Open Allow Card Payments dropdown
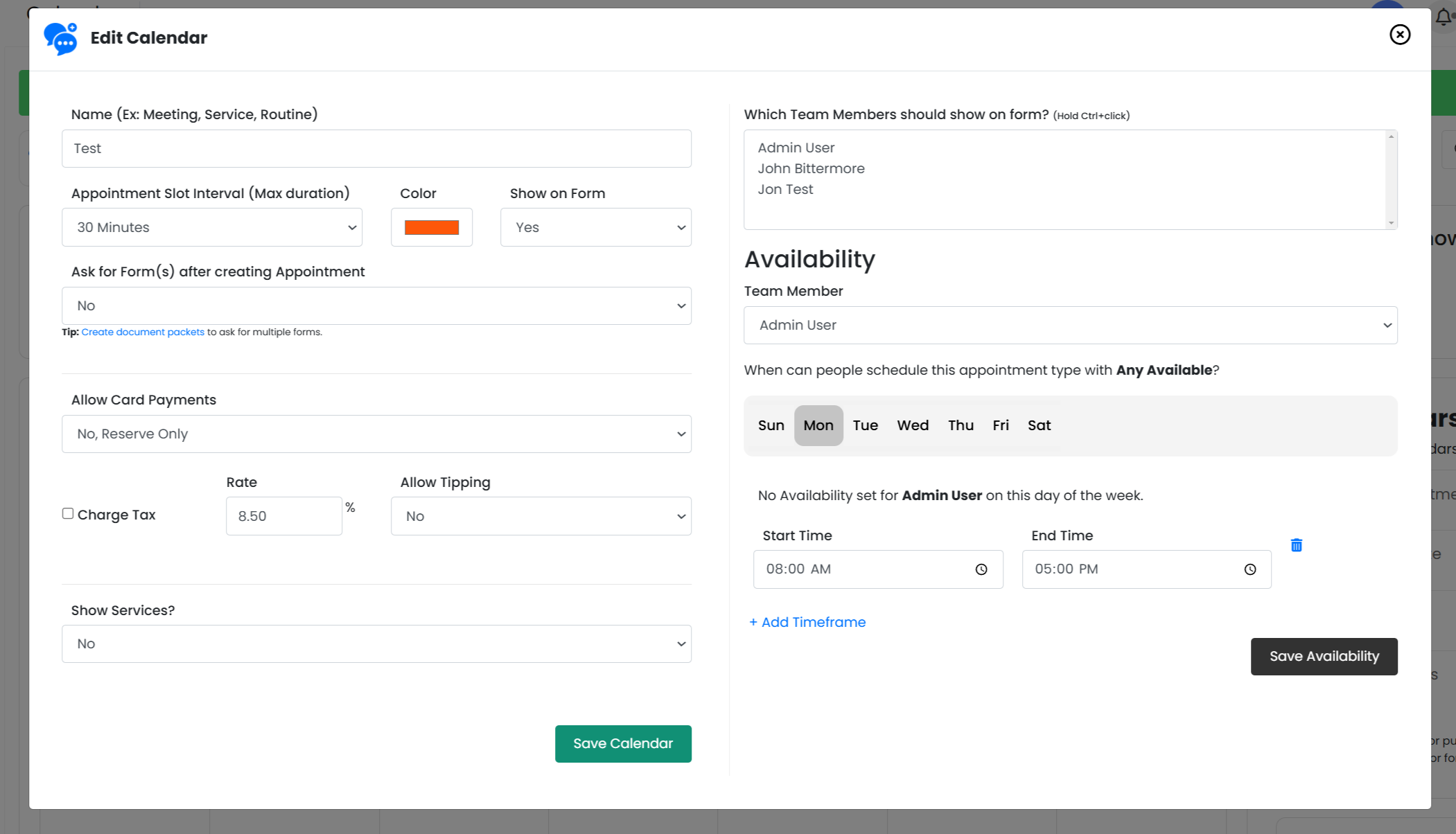This screenshot has height=834, width=1456. (x=376, y=434)
